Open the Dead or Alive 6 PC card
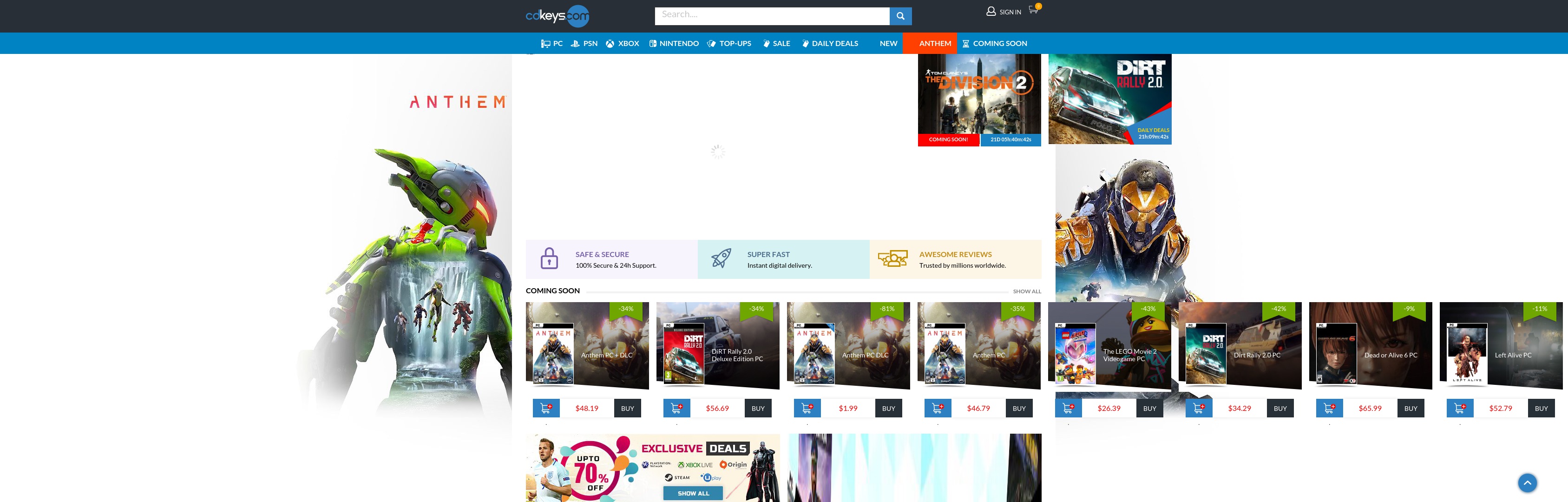 tap(1370, 345)
